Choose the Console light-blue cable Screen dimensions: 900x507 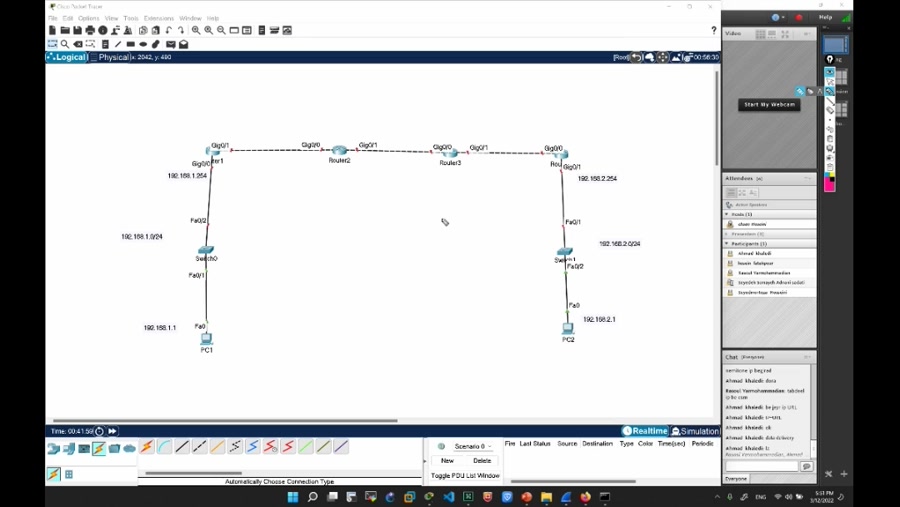coord(165,447)
